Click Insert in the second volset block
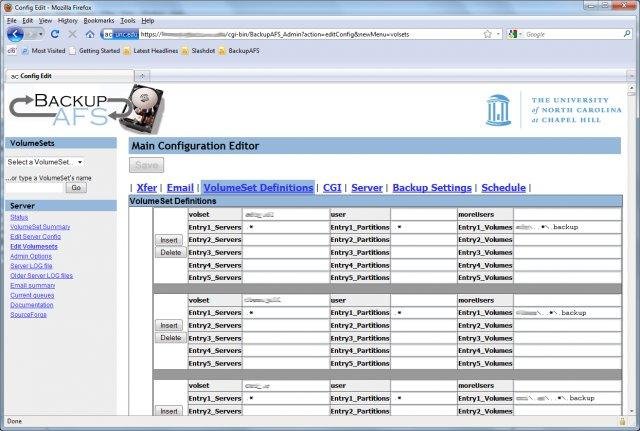 click(x=169, y=325)
